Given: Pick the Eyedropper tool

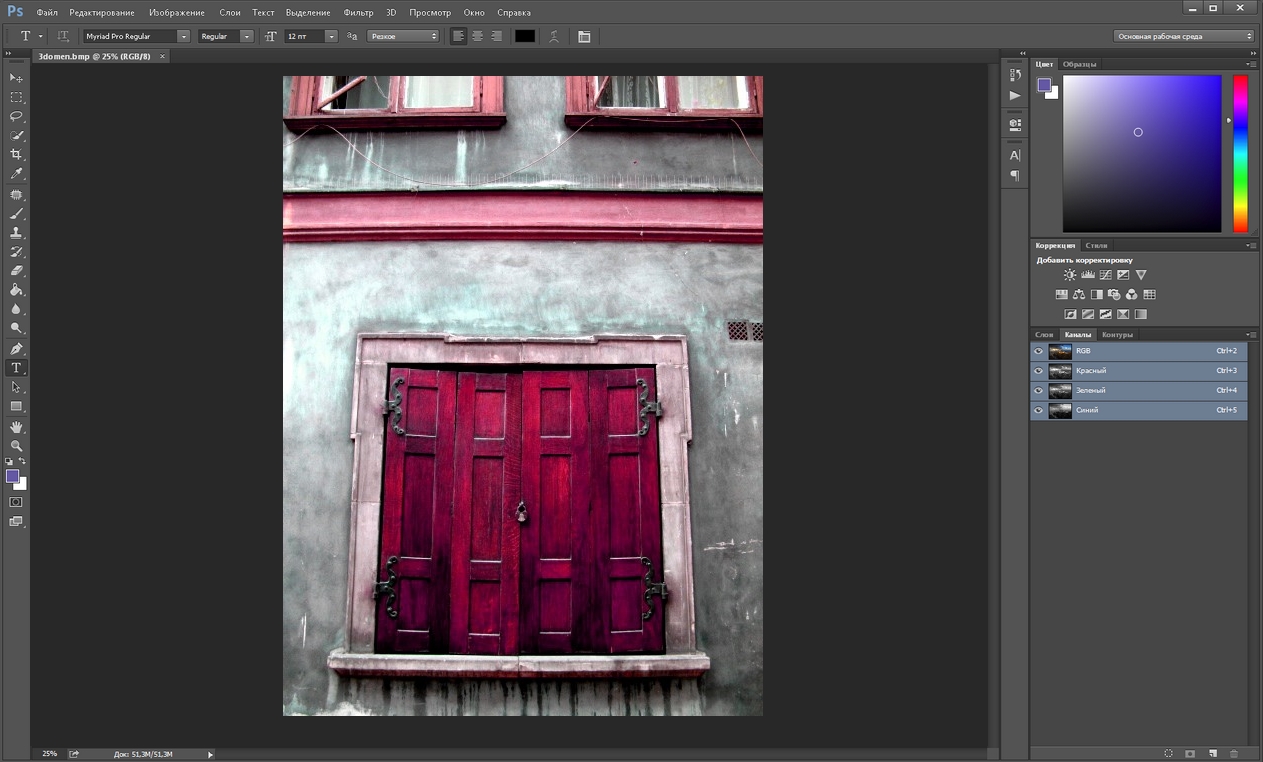Looking at the screenshot, I should click(x=16, y=174).
